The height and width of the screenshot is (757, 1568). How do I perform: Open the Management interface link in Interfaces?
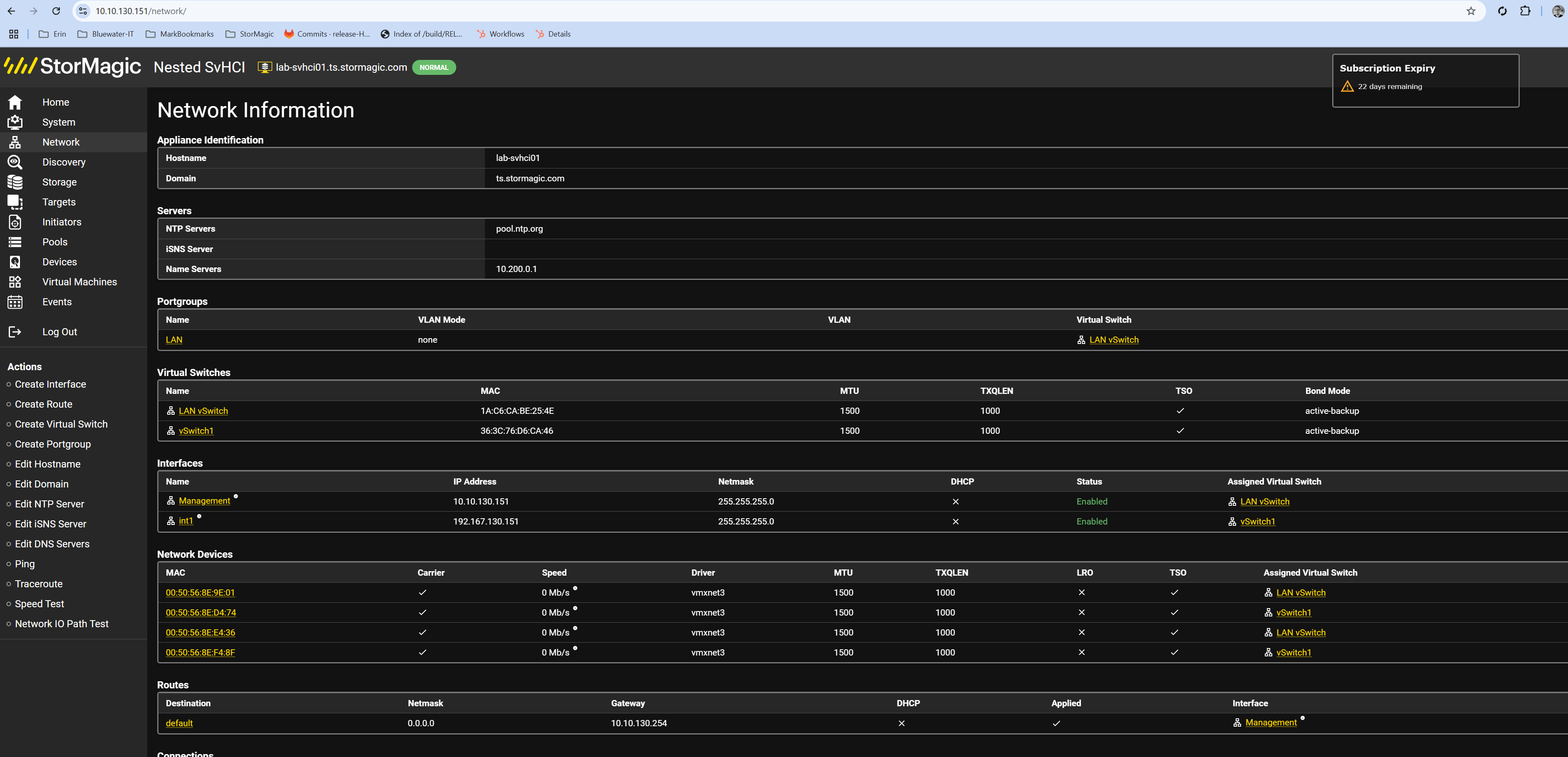click(x=205, y=501)
